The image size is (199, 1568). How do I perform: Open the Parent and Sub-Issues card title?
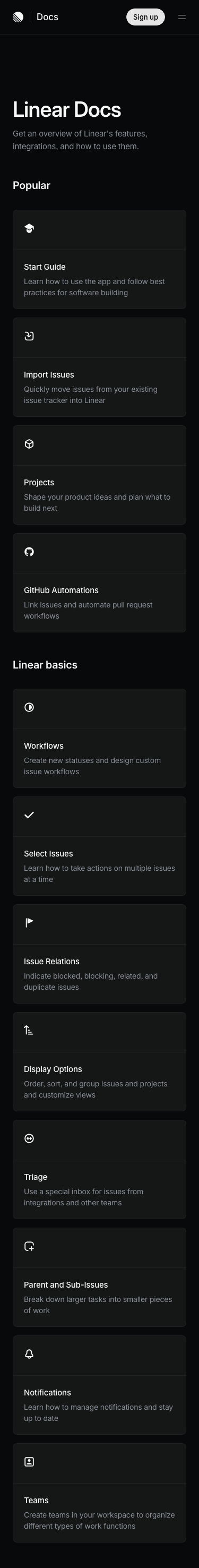point(66,1285)
